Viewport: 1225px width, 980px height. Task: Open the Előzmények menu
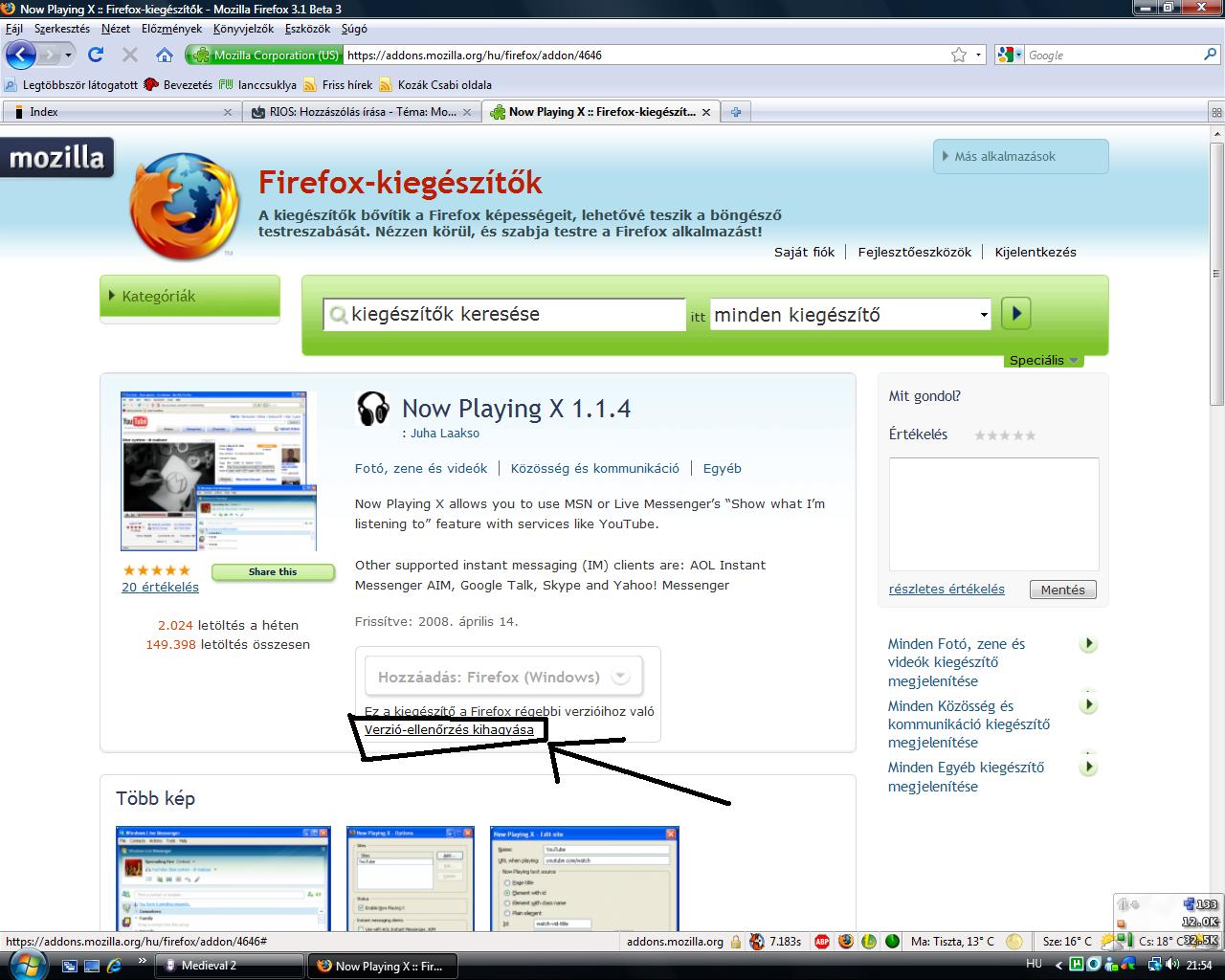click(171, 29)
